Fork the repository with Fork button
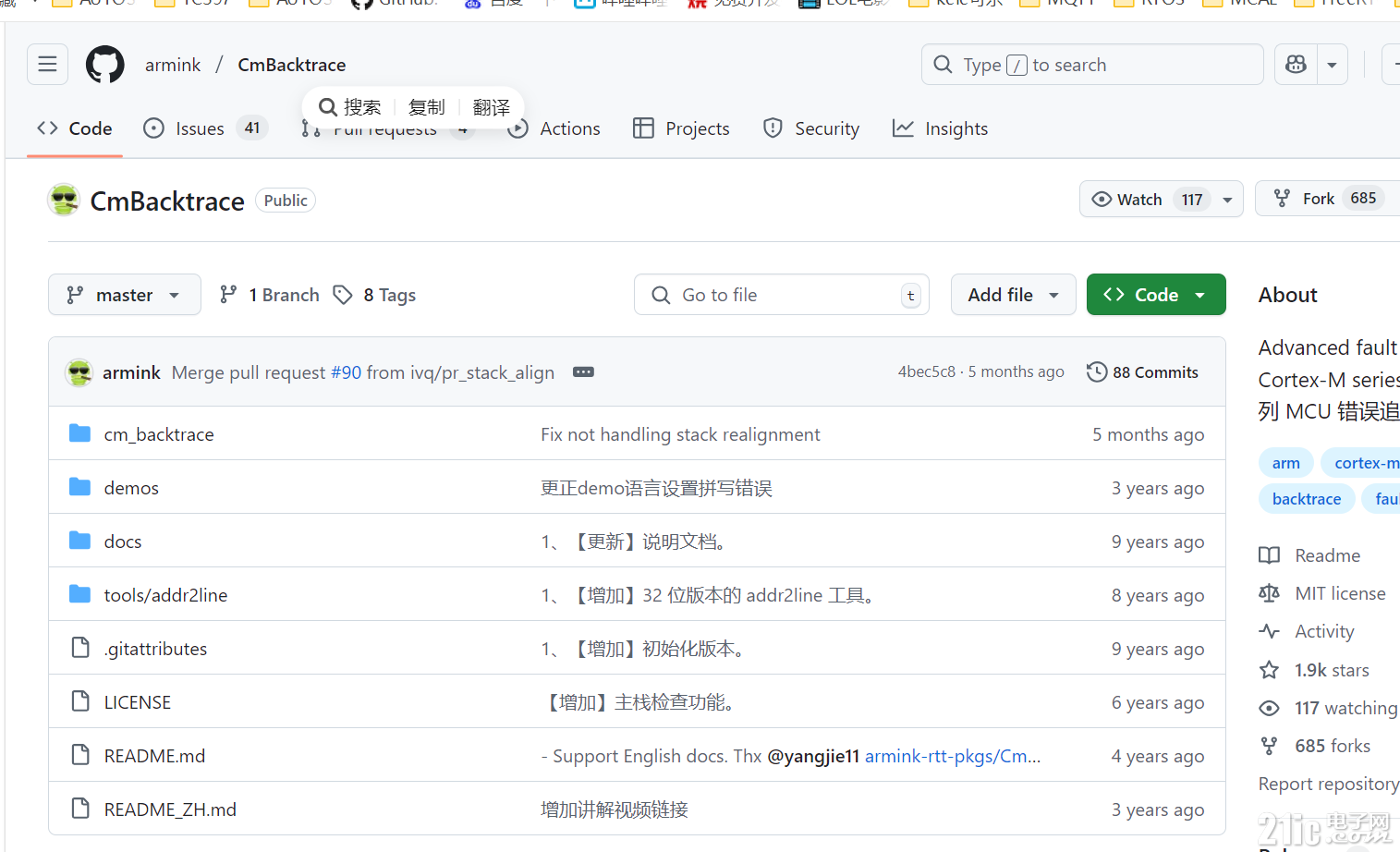This screenshot has width=1400, height=852. click(x=1327, y=199)
